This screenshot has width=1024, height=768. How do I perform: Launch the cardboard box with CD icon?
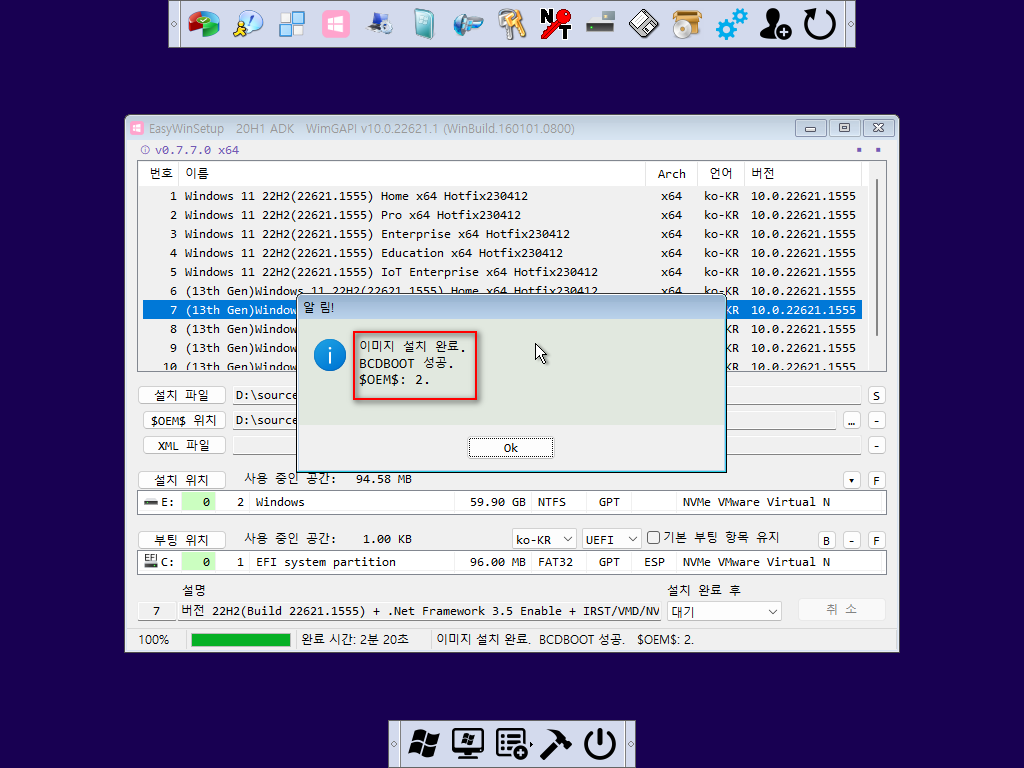[687, 24]
